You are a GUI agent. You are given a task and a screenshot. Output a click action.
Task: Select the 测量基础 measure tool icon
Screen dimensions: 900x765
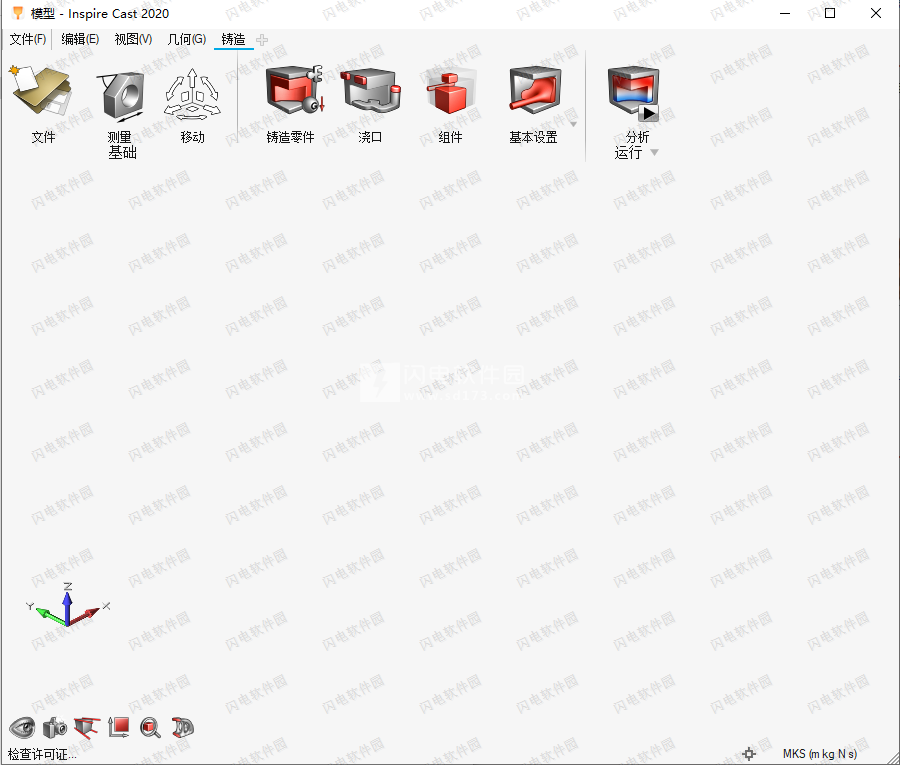(x=122, y=96)
